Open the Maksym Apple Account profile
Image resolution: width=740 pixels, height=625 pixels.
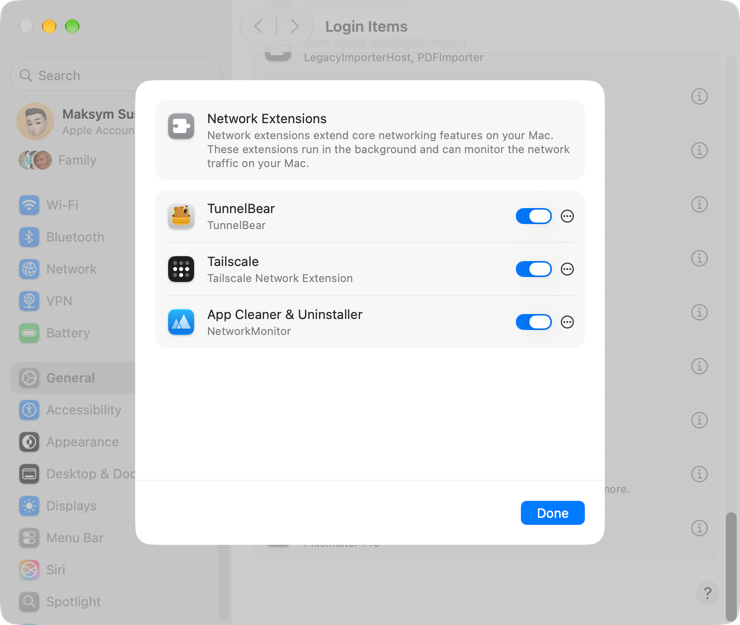pos(76,121)
